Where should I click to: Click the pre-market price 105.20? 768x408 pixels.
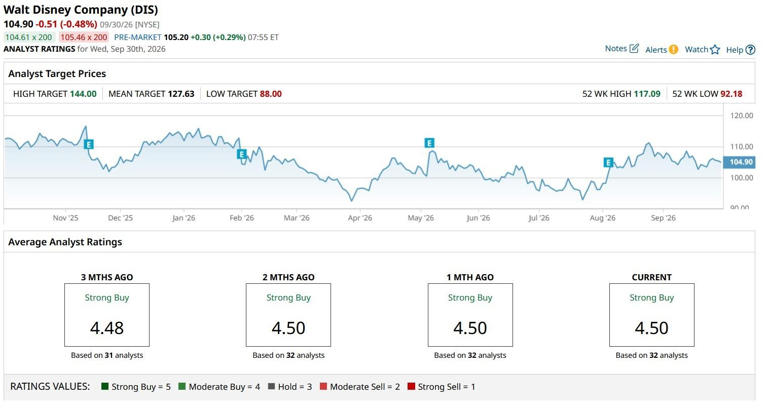(x=176, y=37)
